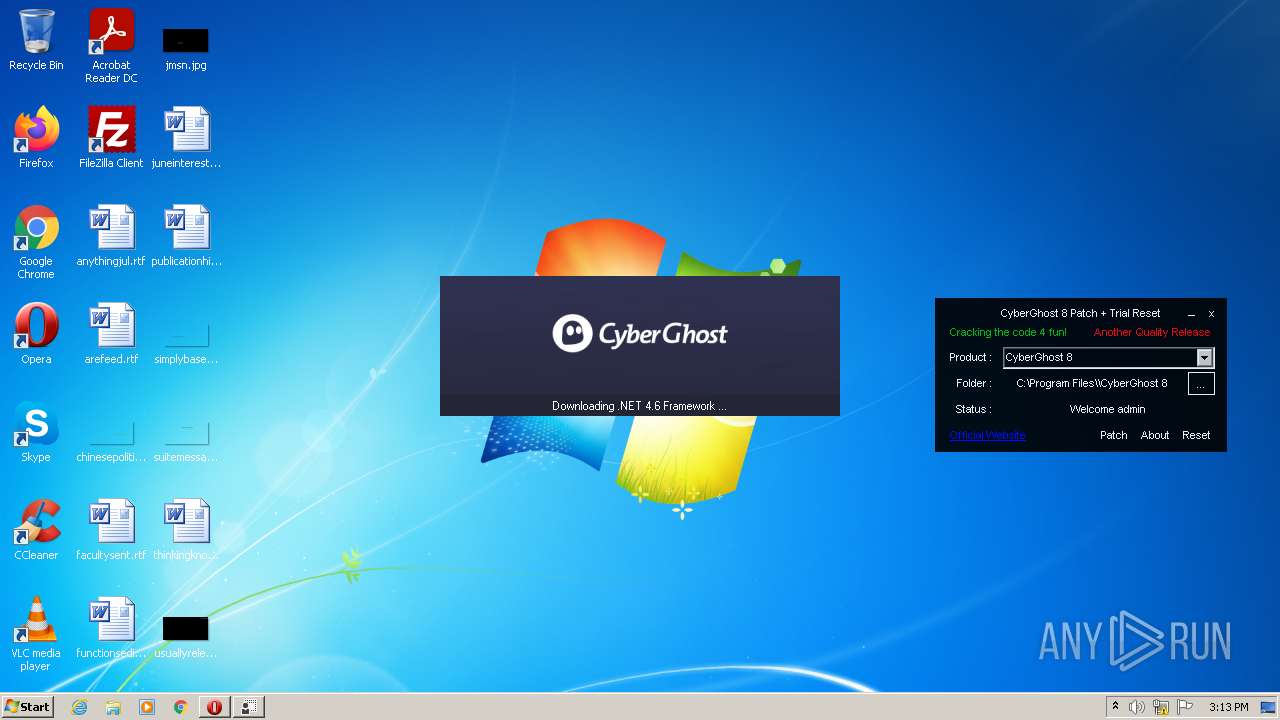Click the Patch button
Image resolution: width=1280 pixels, height=720 pixels.
(x=1113, y=435)
